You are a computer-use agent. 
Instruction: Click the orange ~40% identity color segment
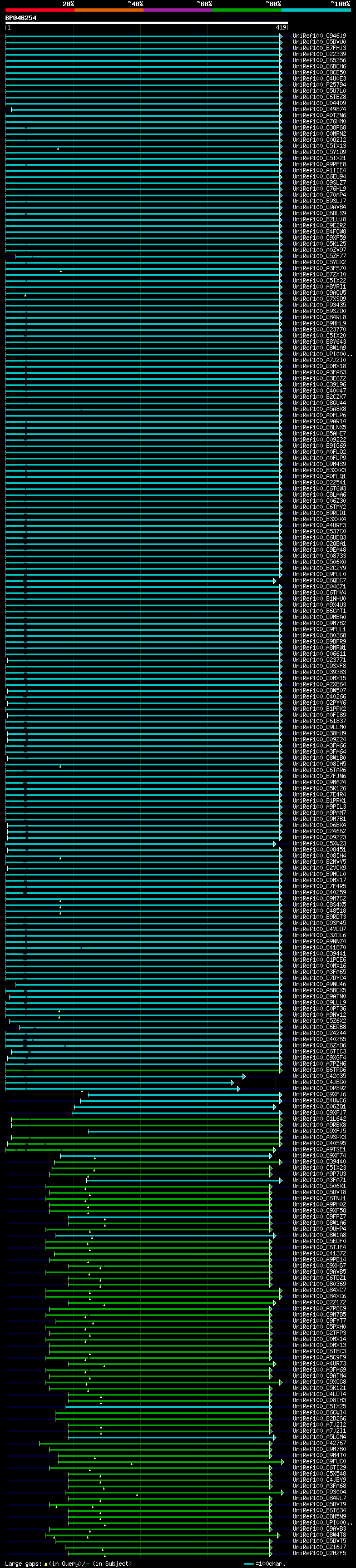tap(109, 10)
